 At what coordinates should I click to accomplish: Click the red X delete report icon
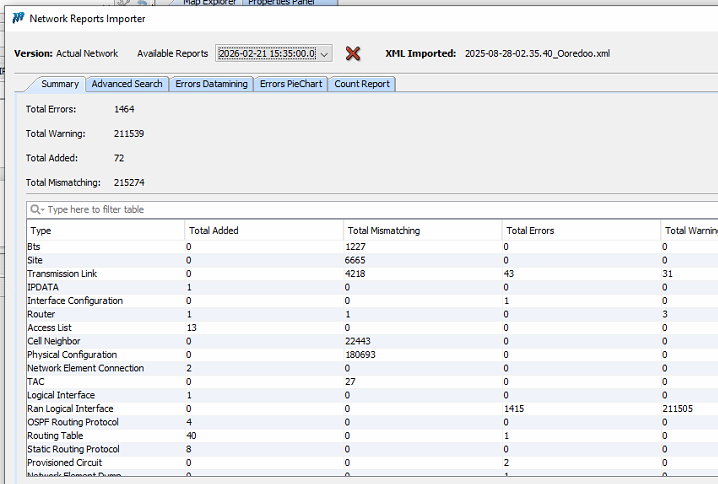click(352, 53)
